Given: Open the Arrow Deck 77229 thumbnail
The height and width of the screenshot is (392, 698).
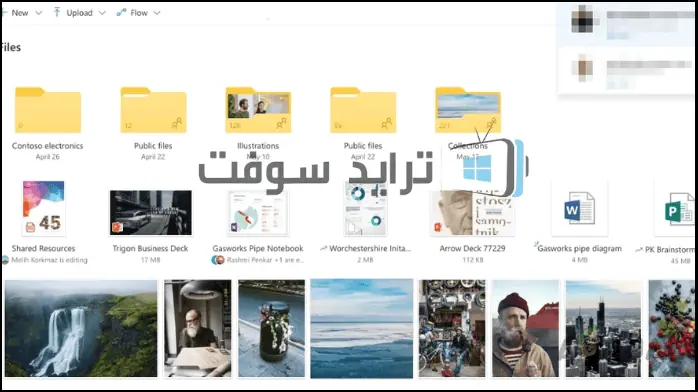Looking at the screenshot, I should (472, 213).
